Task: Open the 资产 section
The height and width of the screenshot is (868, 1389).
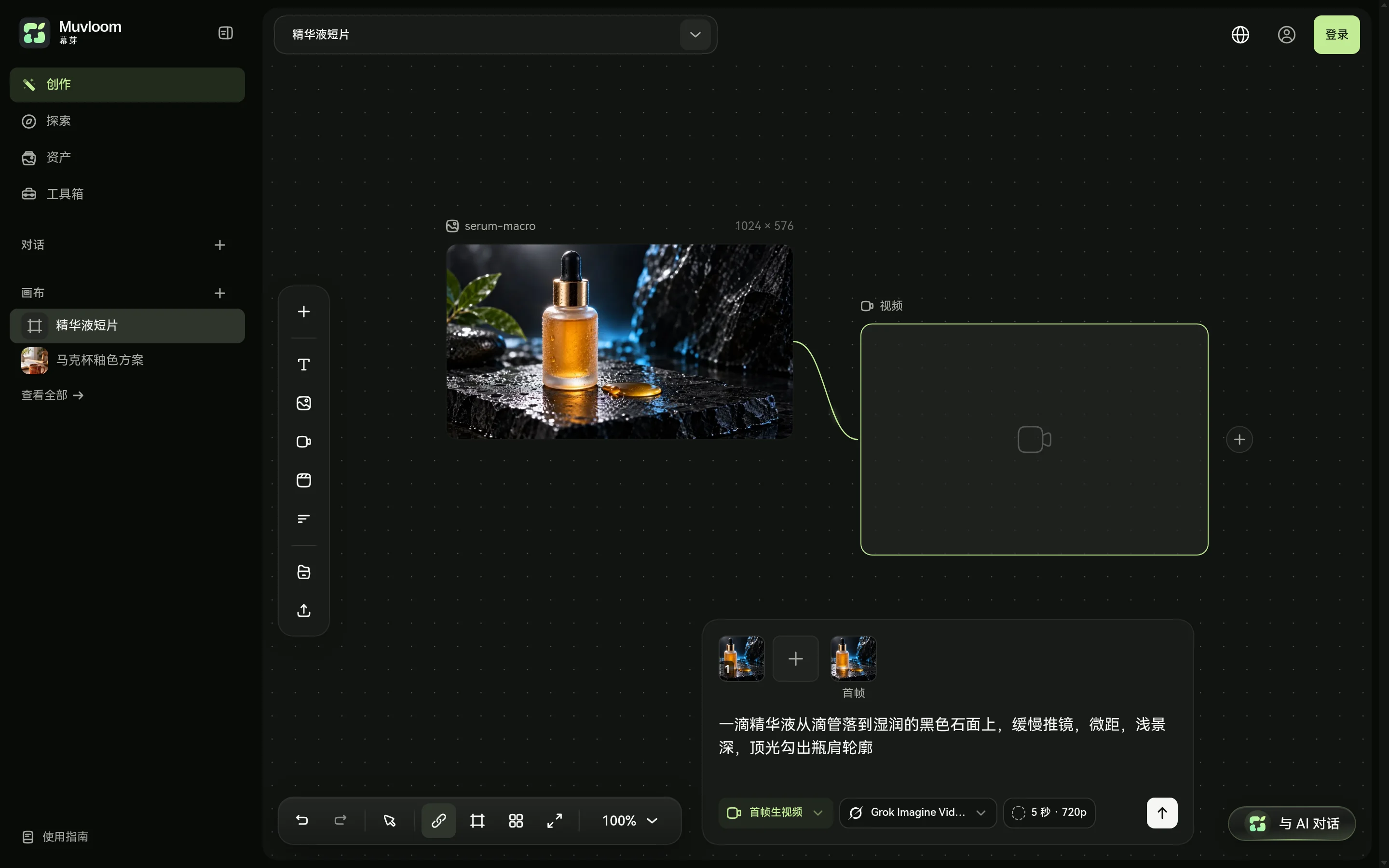Action: [x=127, y=158]
